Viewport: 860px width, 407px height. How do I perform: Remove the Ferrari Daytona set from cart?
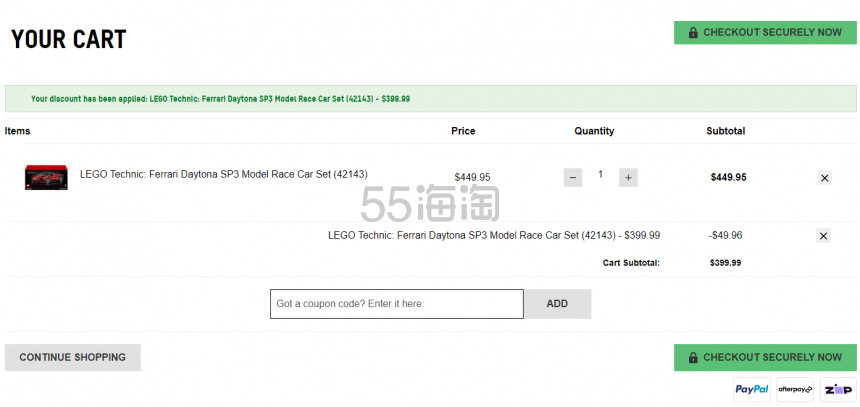coord(824,178)
